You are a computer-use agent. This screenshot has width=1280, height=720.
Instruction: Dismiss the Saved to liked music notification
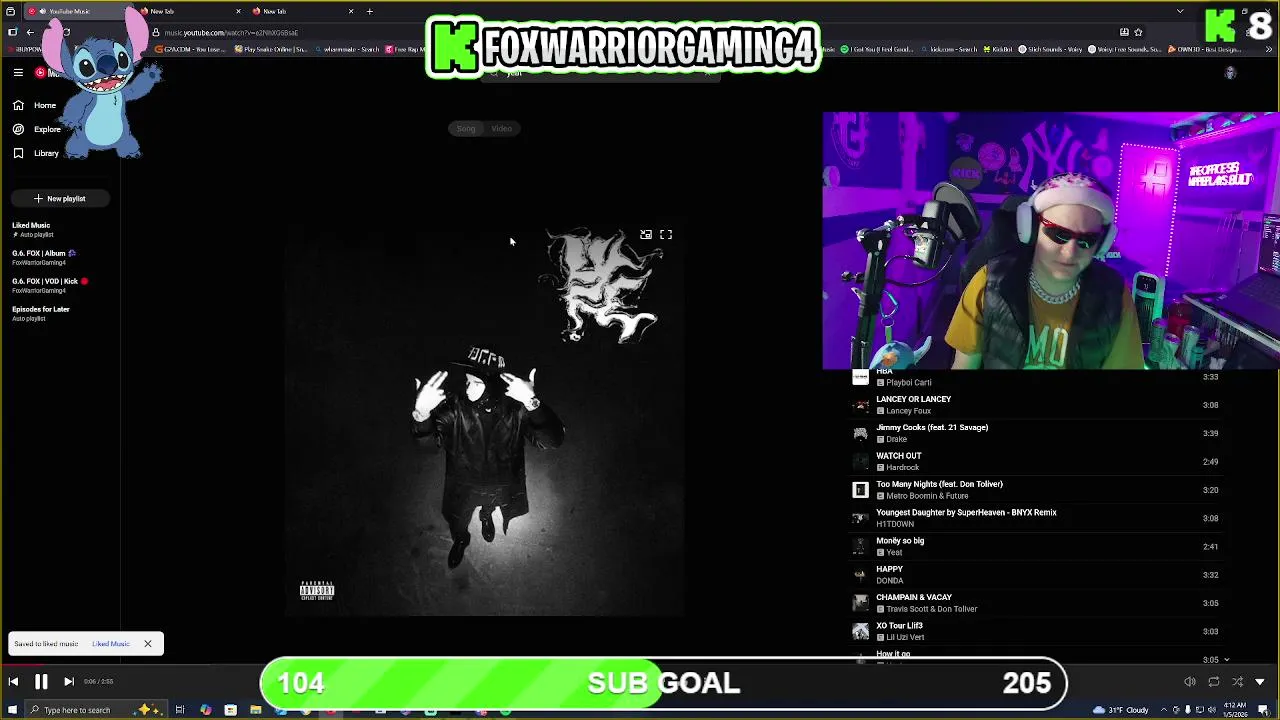[x=147, y=644]
